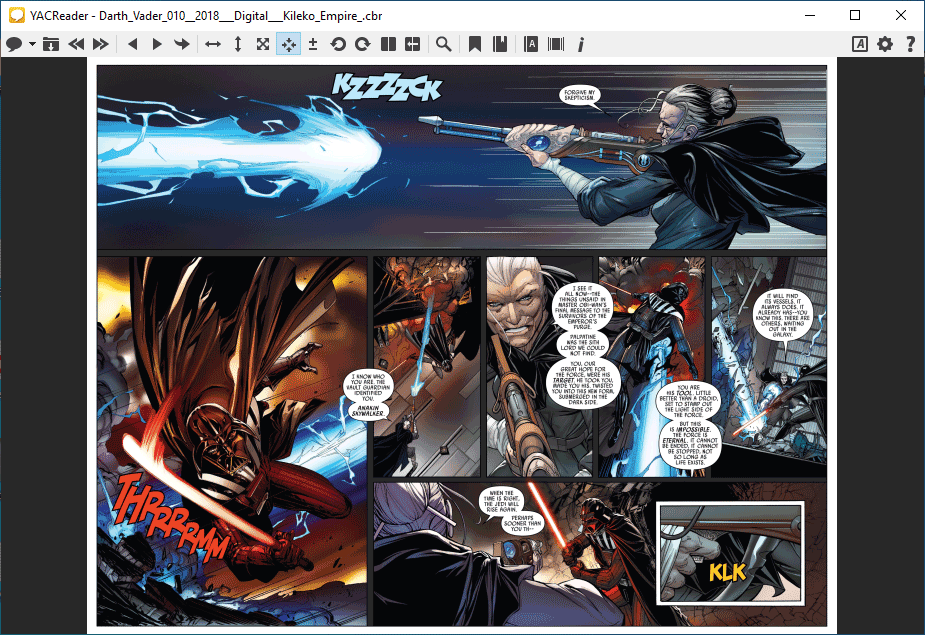Fit the page to window width
The width and height of the screenshot is (925, 635).
(x=213, y=44)
